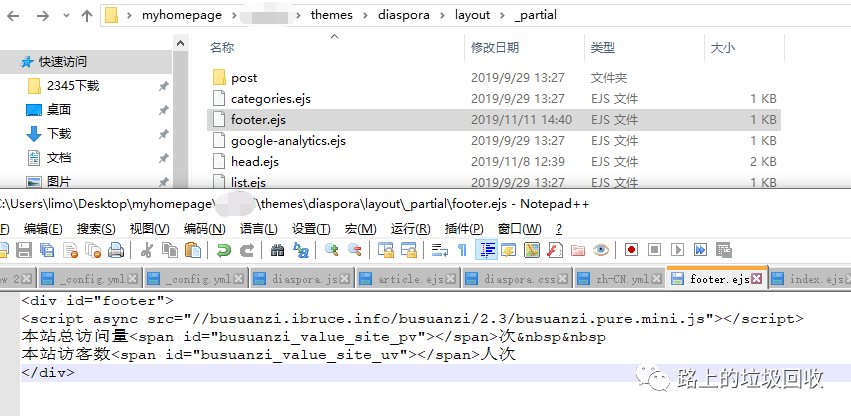
Task: Close the diaspora.css tab
Action: [x=563, y=279]
